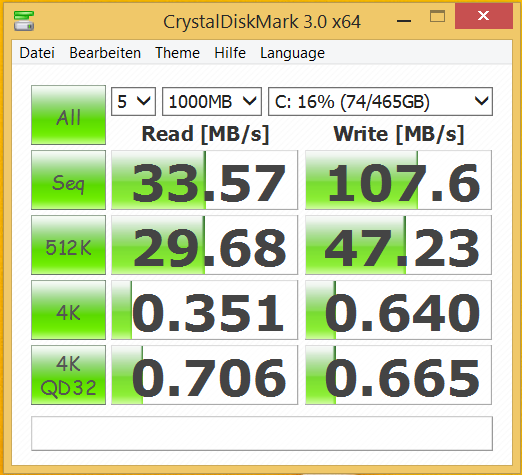Open the Language menu
522x475 pixels.
pyautogui.click(x=292, y=53)
